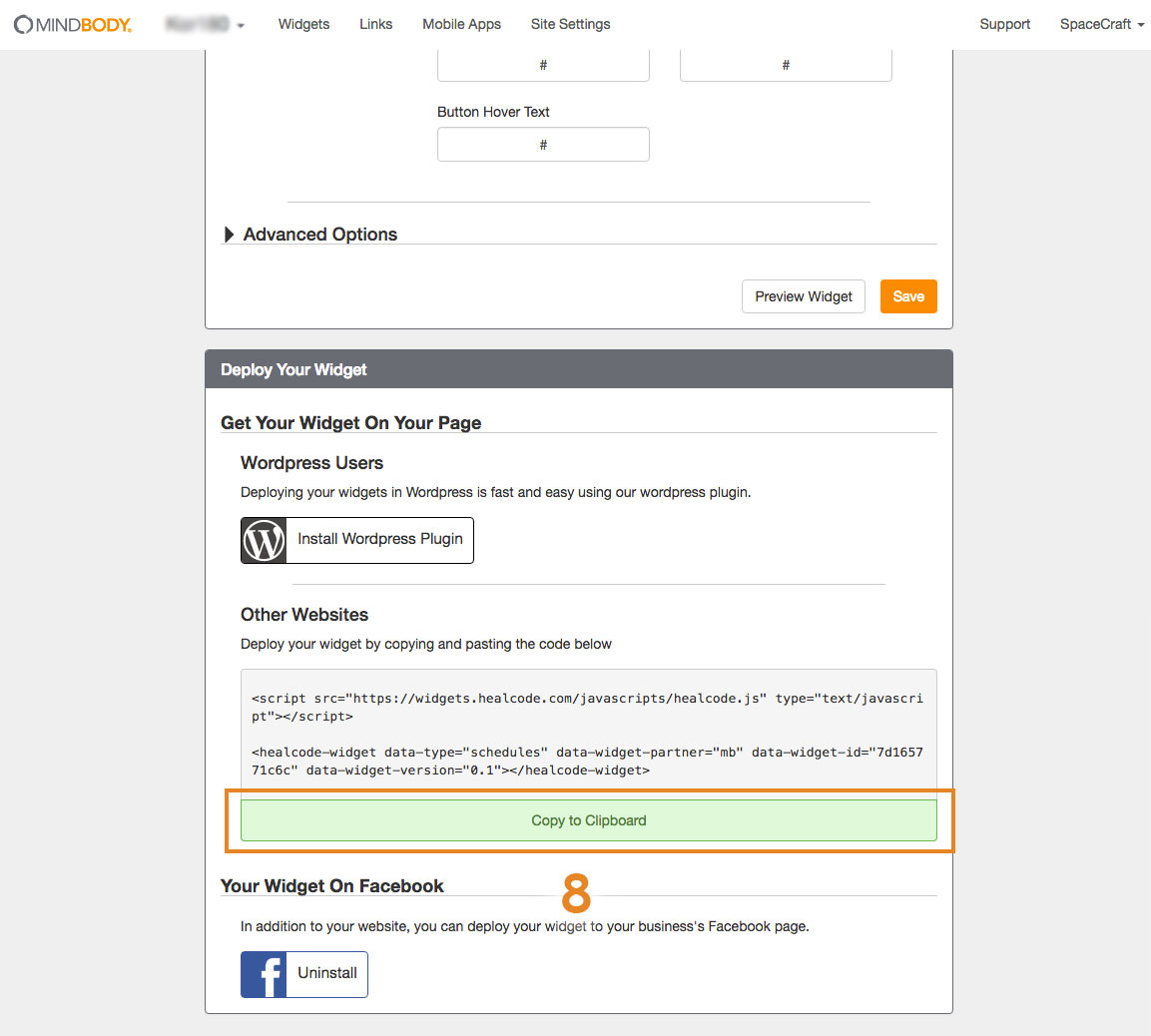This screenshot has width=1151, height=1036.
Task: Click Install Wordpress Plugin
Action: point(356,541)
